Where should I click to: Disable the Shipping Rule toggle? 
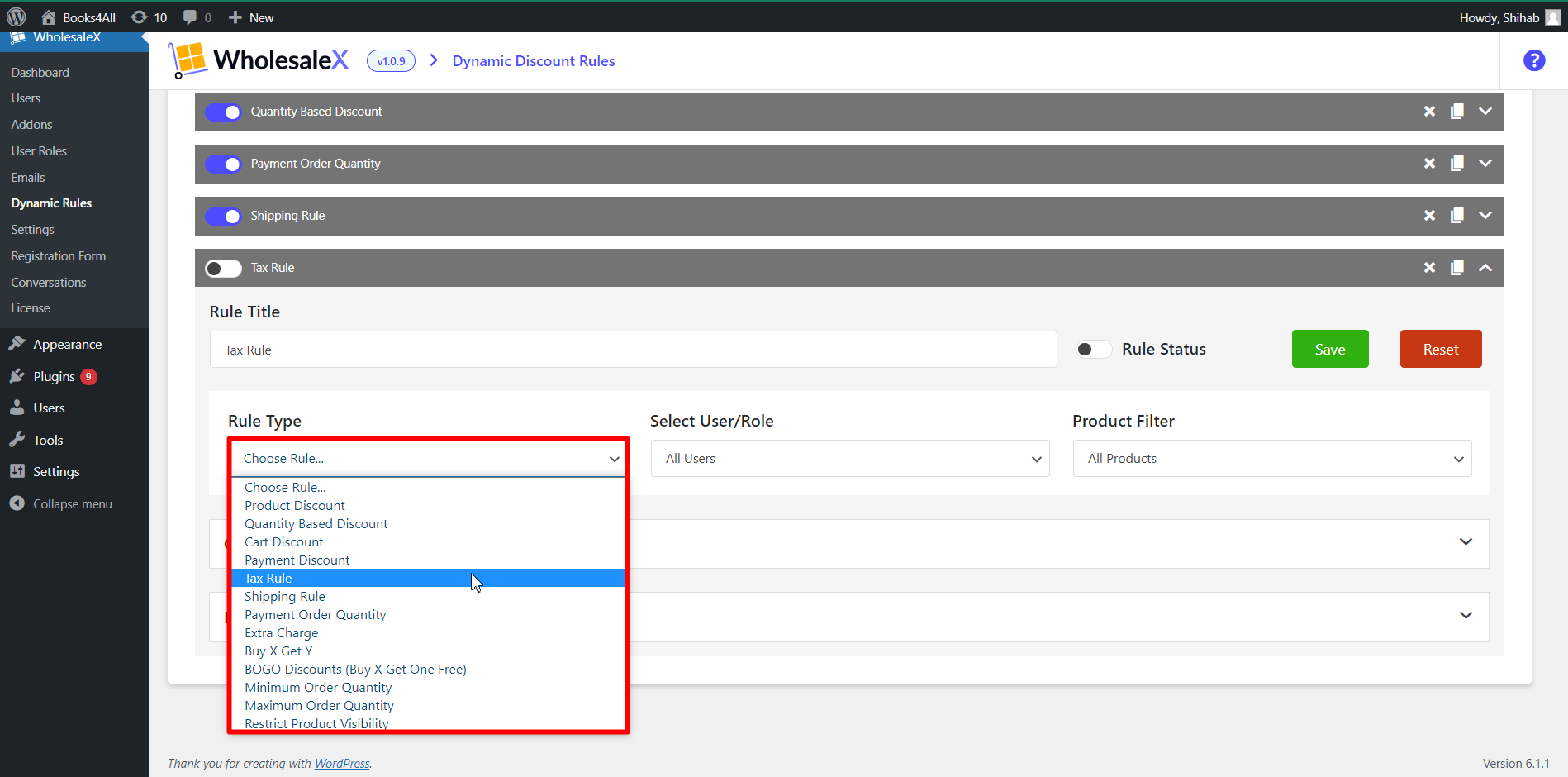(x=223, y=216)
